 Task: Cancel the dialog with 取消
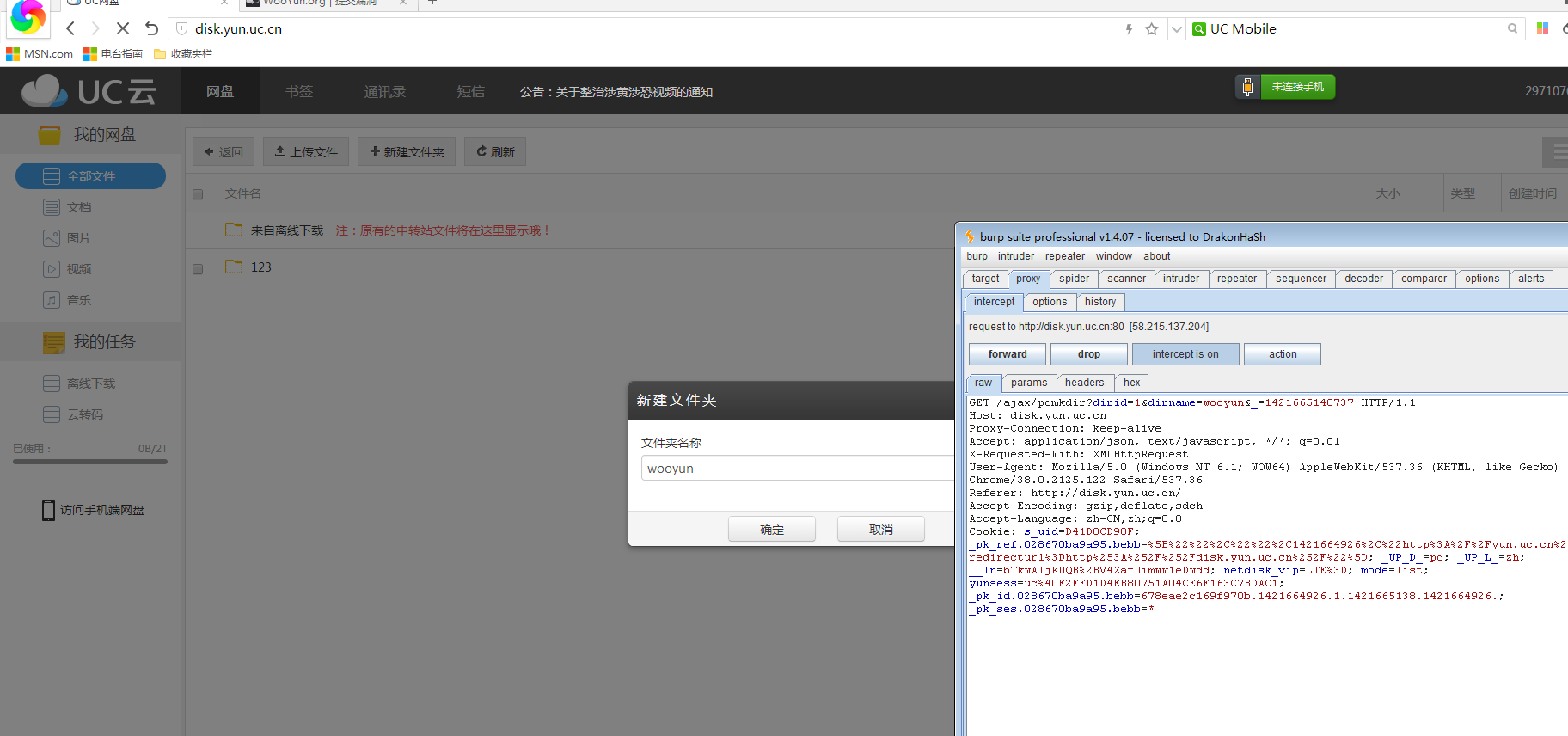point(881,529)
